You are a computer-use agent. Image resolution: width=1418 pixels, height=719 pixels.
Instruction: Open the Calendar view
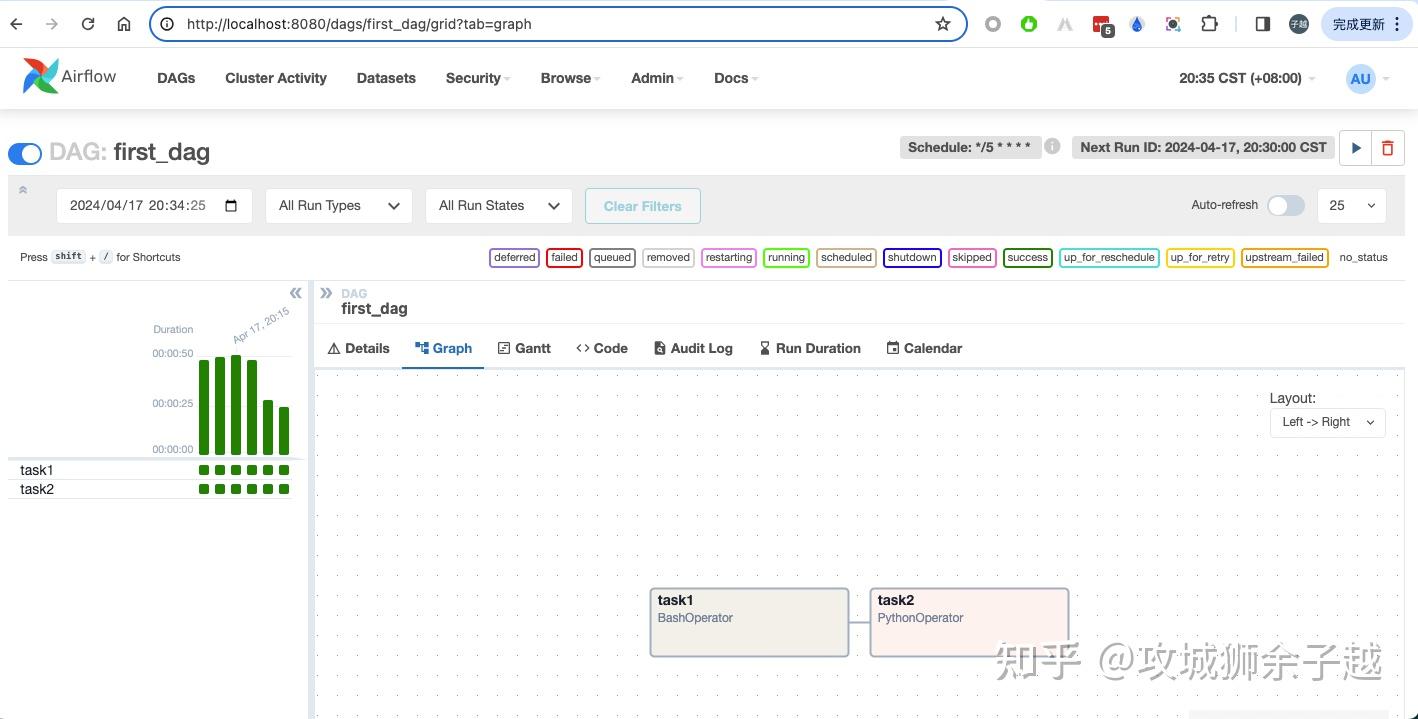923,348
